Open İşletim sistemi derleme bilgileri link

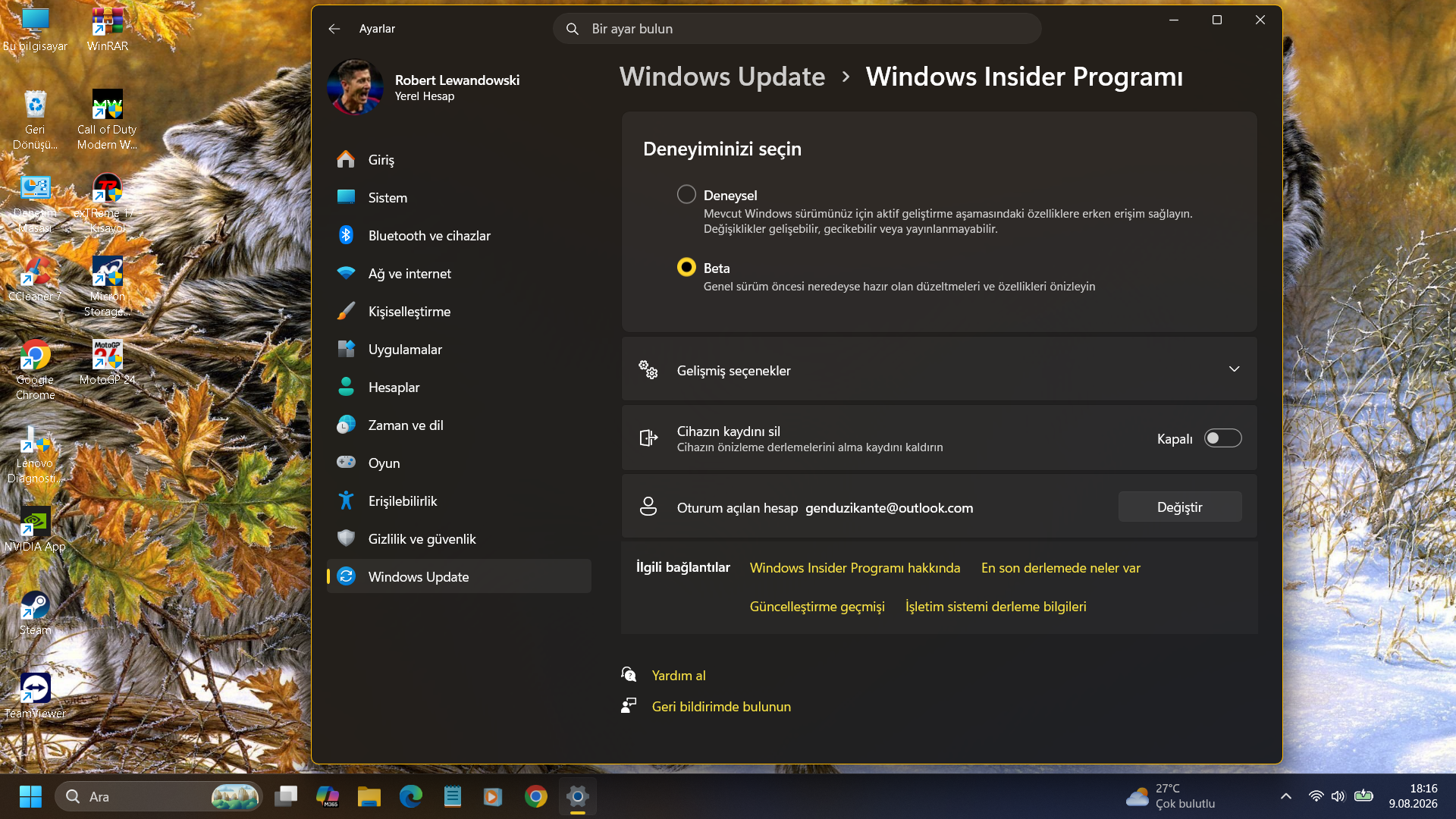tap(996, 607)
